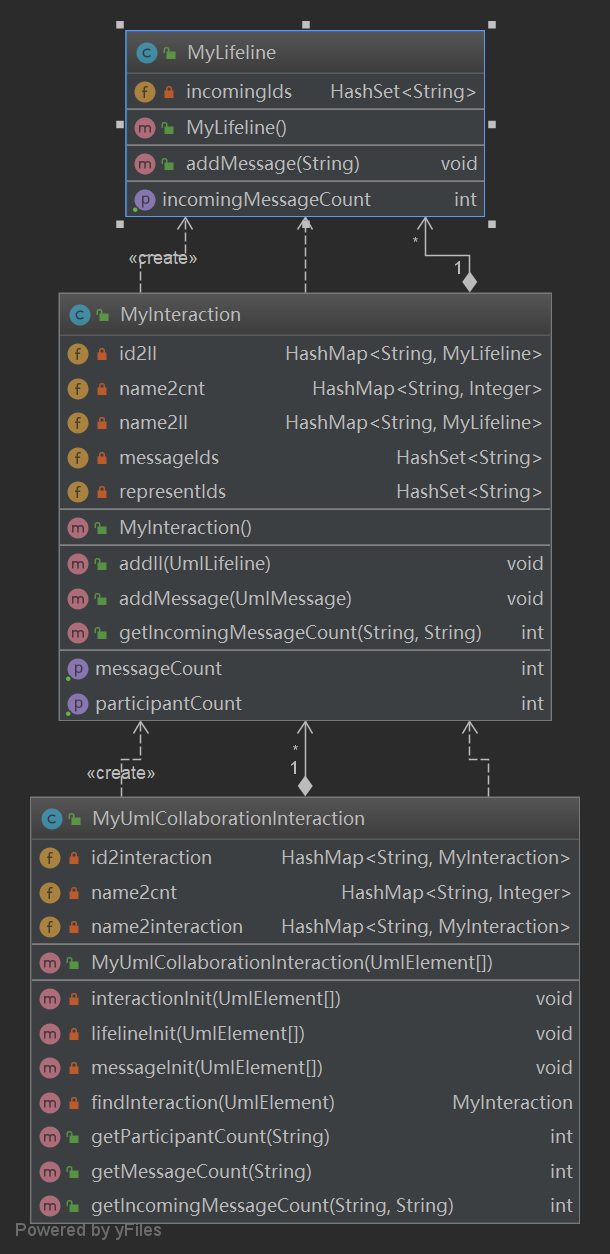The width and height of the screenshot is (610, 1254).
Task: Click the field icon beside messageIds
Action: (x=77, y=458)
